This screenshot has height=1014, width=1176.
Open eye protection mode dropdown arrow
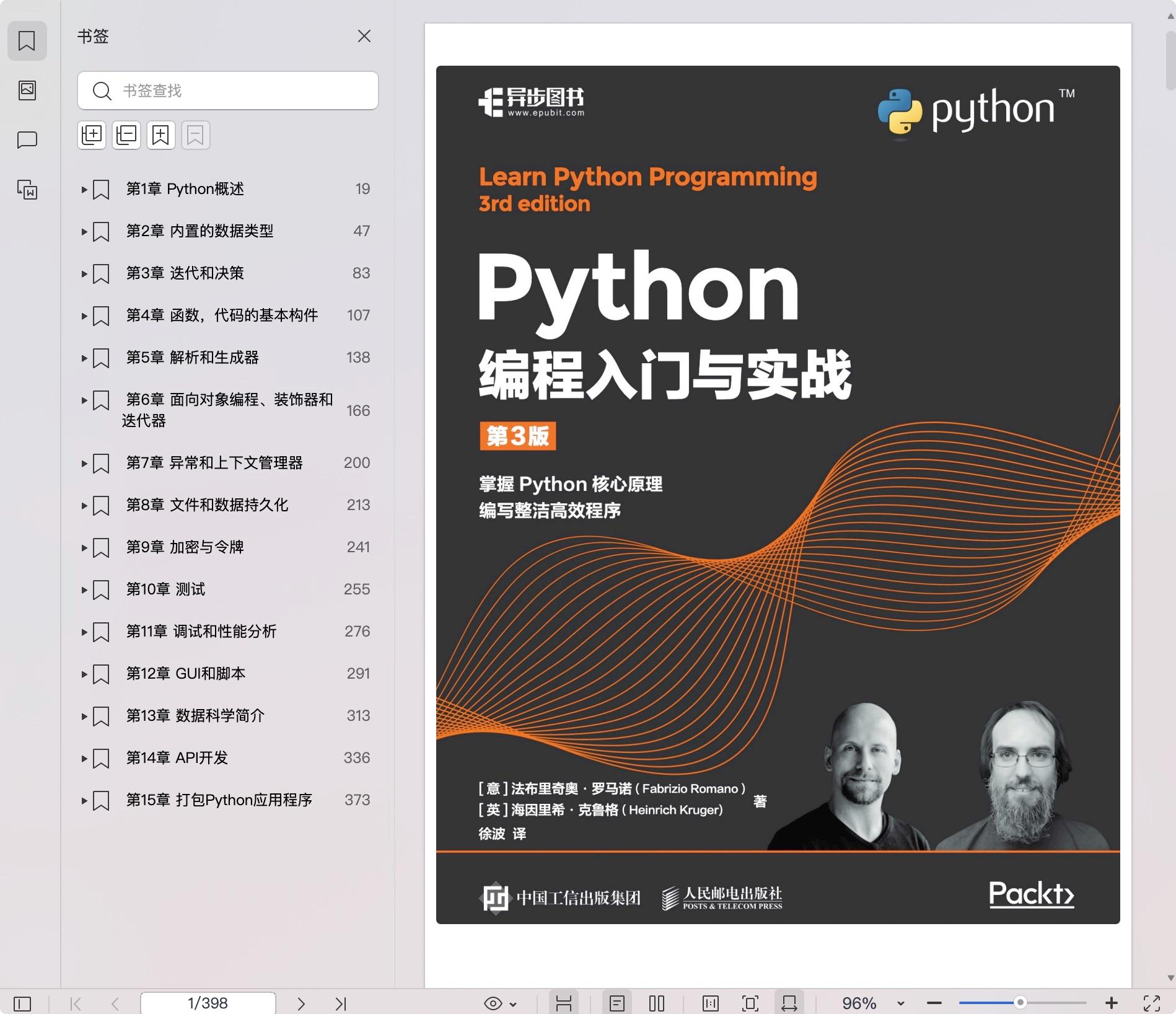pyautogui.click(x=513, y=1003)
